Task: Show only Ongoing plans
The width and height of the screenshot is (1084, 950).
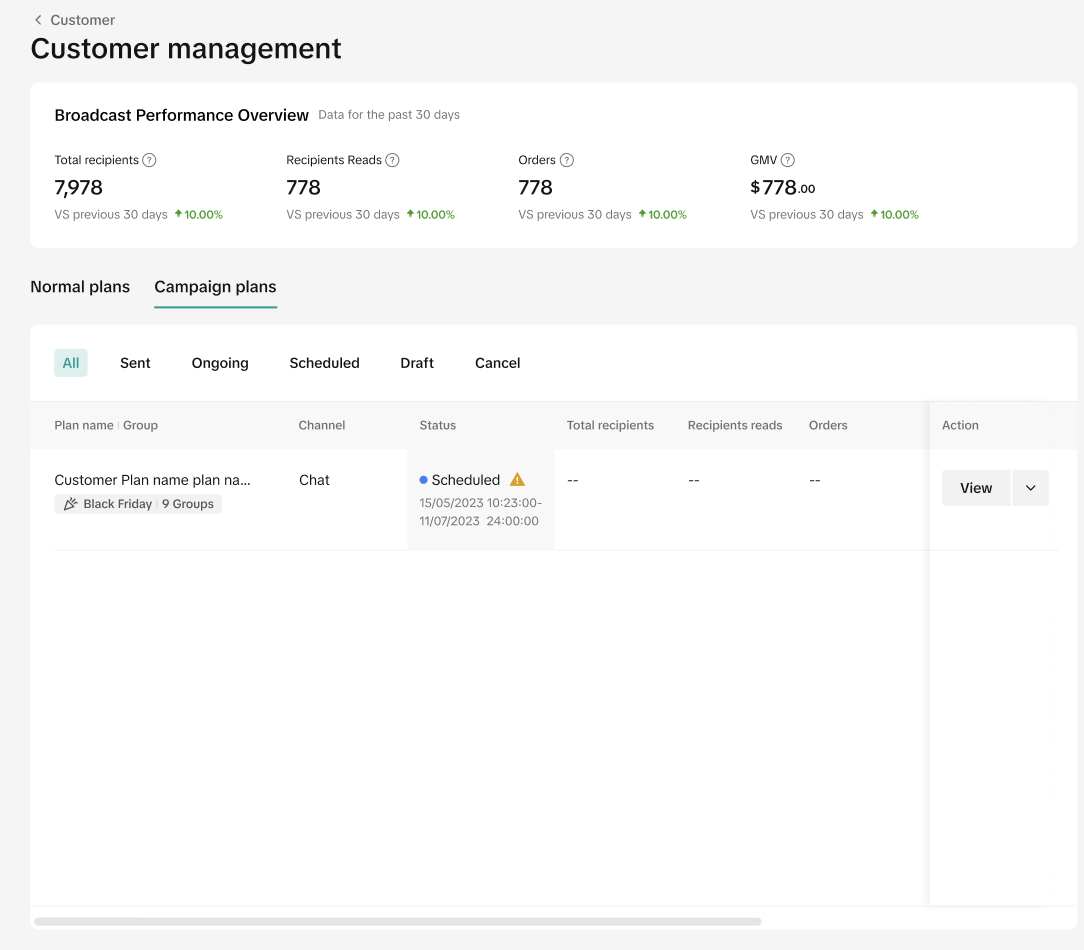Action: 220,363
